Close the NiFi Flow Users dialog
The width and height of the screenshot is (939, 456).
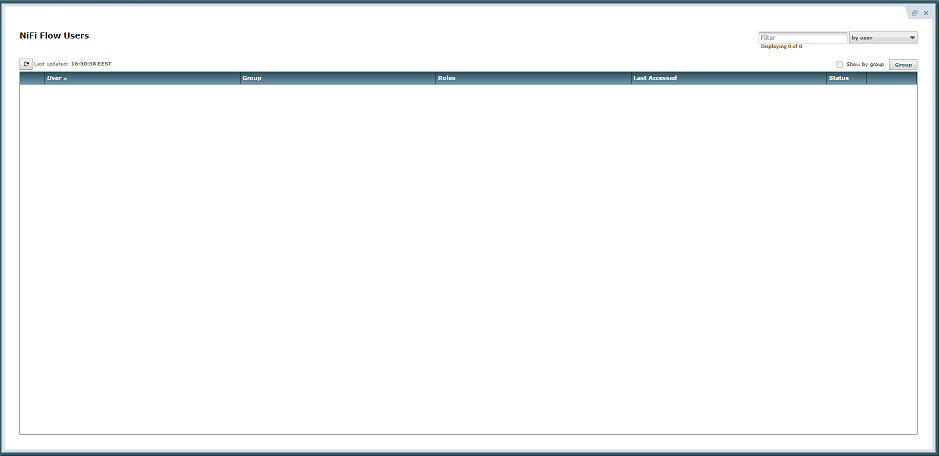(x=926, y=13)
